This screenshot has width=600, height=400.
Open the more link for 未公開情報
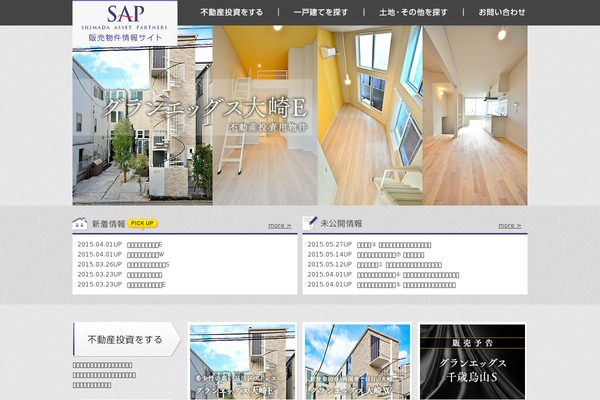point(510,225)
